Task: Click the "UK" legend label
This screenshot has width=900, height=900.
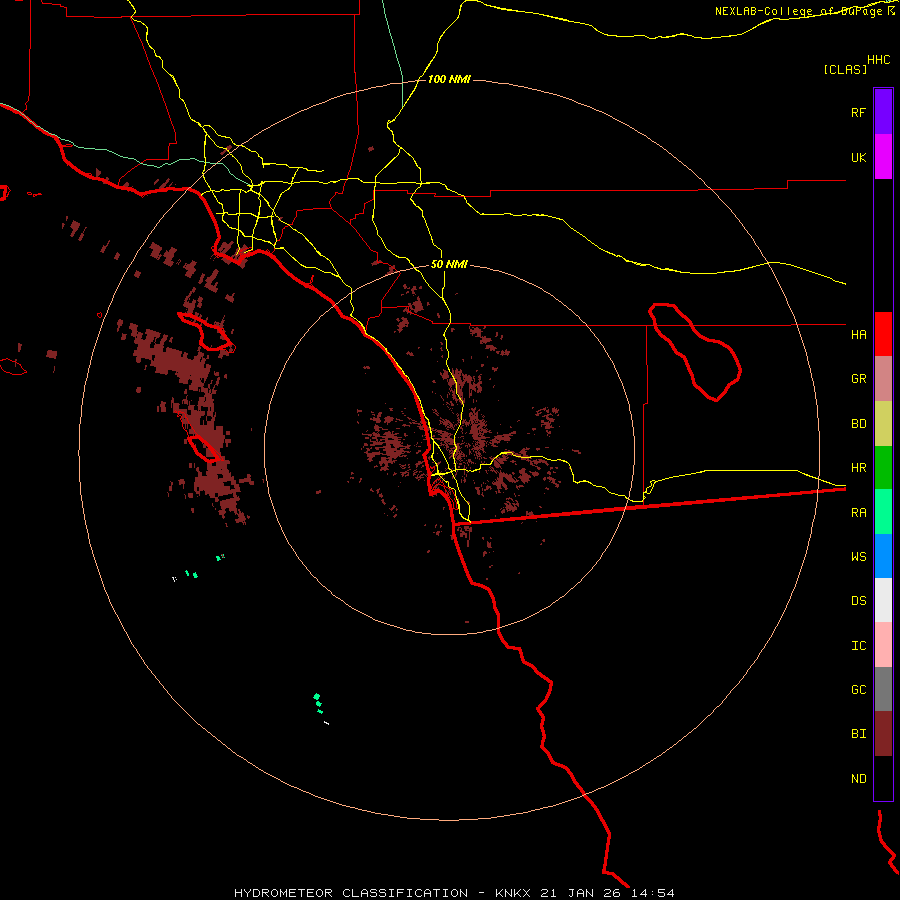Action: click(858, 157)
